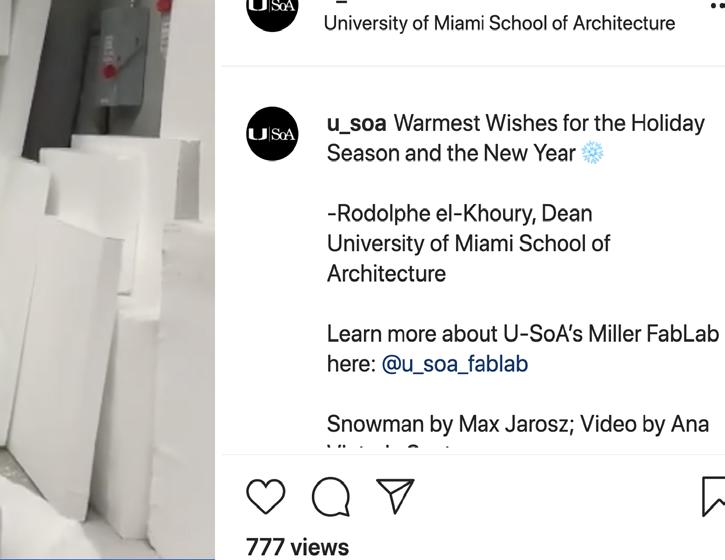Image resolution: width=725 pixels, height=560 pixels.
Task: Click the snowflake emoji in the caption
Action: click(592, 153)
